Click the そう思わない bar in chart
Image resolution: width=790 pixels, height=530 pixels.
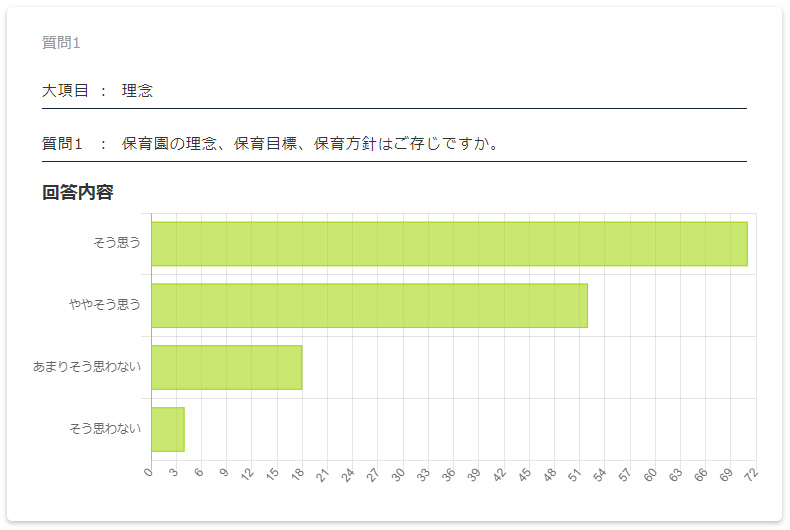(x=167, y=429)
